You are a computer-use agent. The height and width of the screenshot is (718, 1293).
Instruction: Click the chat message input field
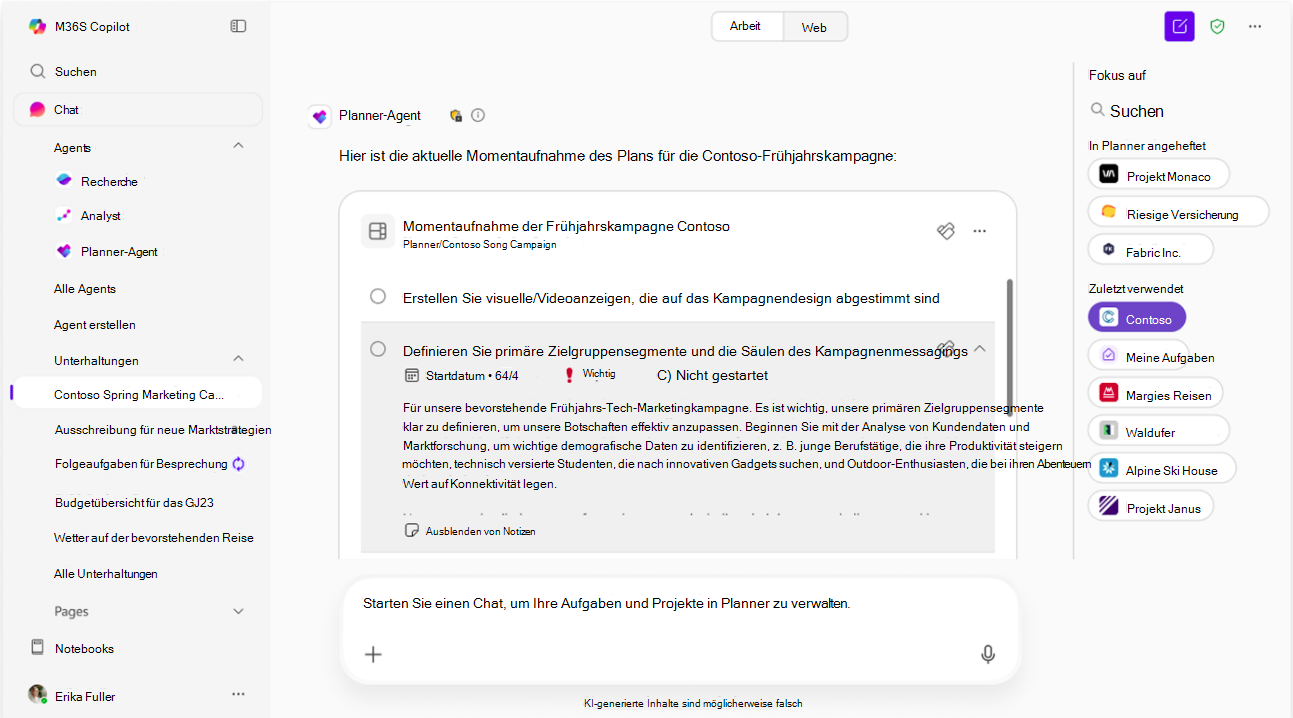(679, 630)
